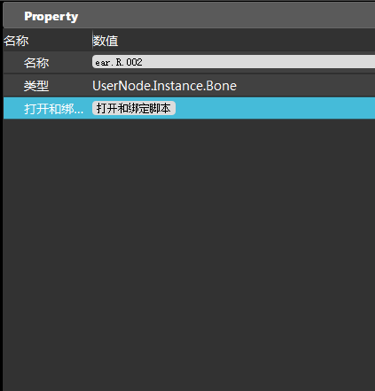Click the indent space left of the 打开和绑... label
Screen dimensions: 375x391
point(13,108)
